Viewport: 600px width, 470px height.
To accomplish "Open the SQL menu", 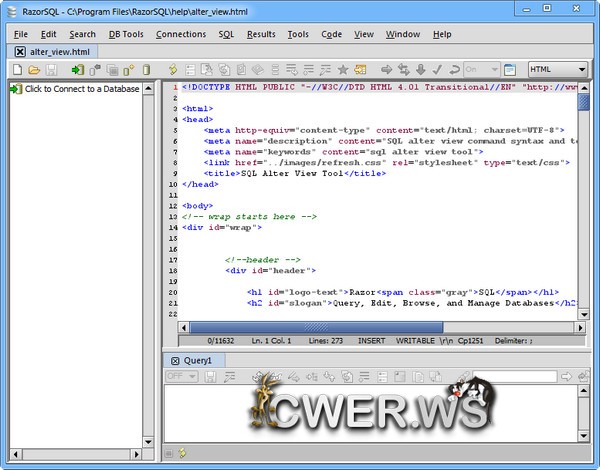I will pyautogui.click(x=226, y=34).
